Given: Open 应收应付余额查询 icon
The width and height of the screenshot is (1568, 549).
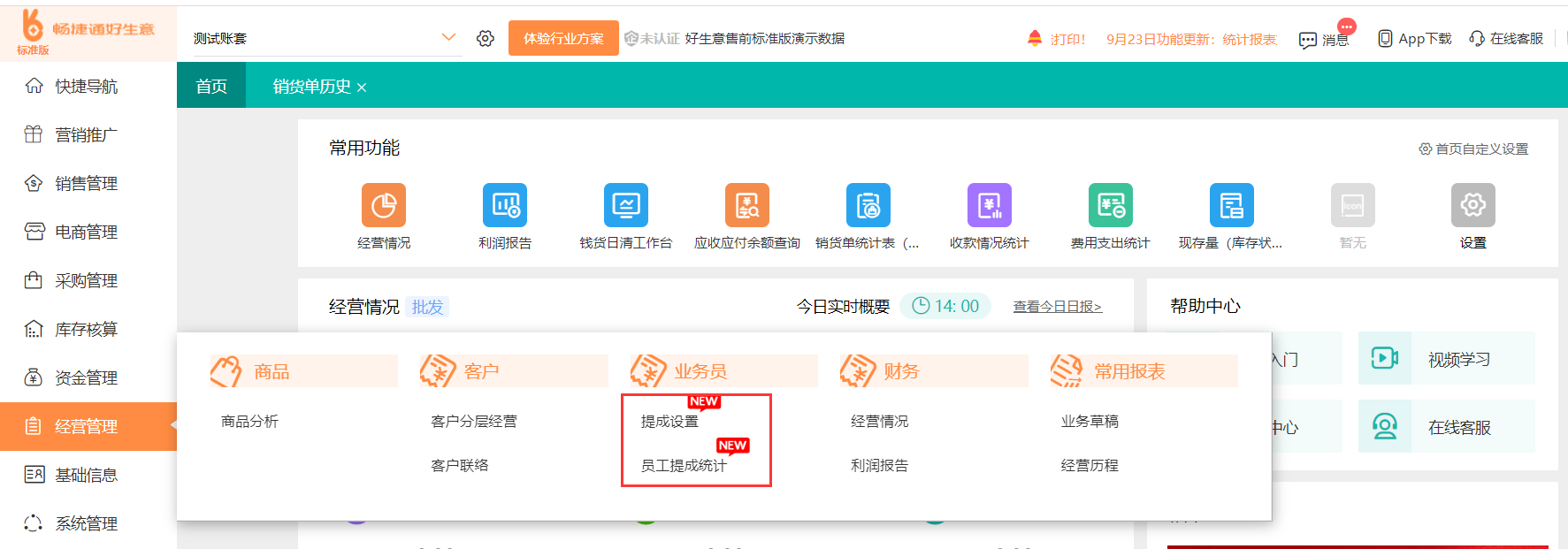Looking at the screenshot, I should click(746, 206).
